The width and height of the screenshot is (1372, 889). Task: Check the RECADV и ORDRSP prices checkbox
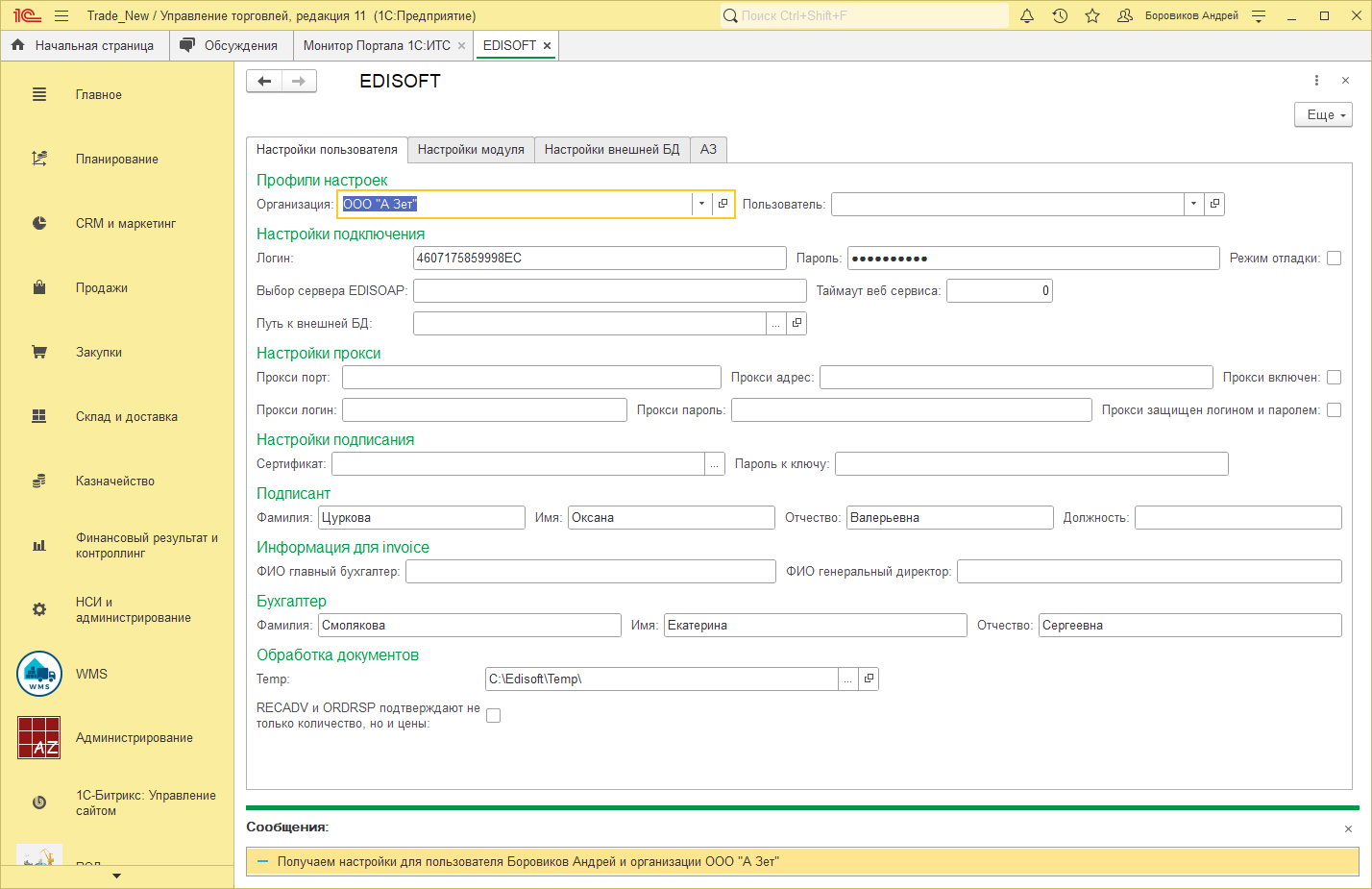[x=493, y=715]
